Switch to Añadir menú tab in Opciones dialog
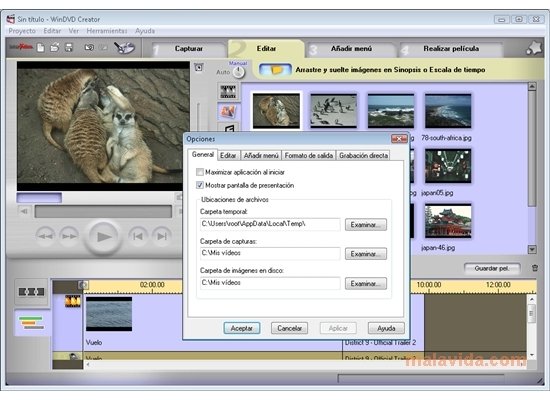The width and height of the screenshot is (550, 400). [261, 155]
